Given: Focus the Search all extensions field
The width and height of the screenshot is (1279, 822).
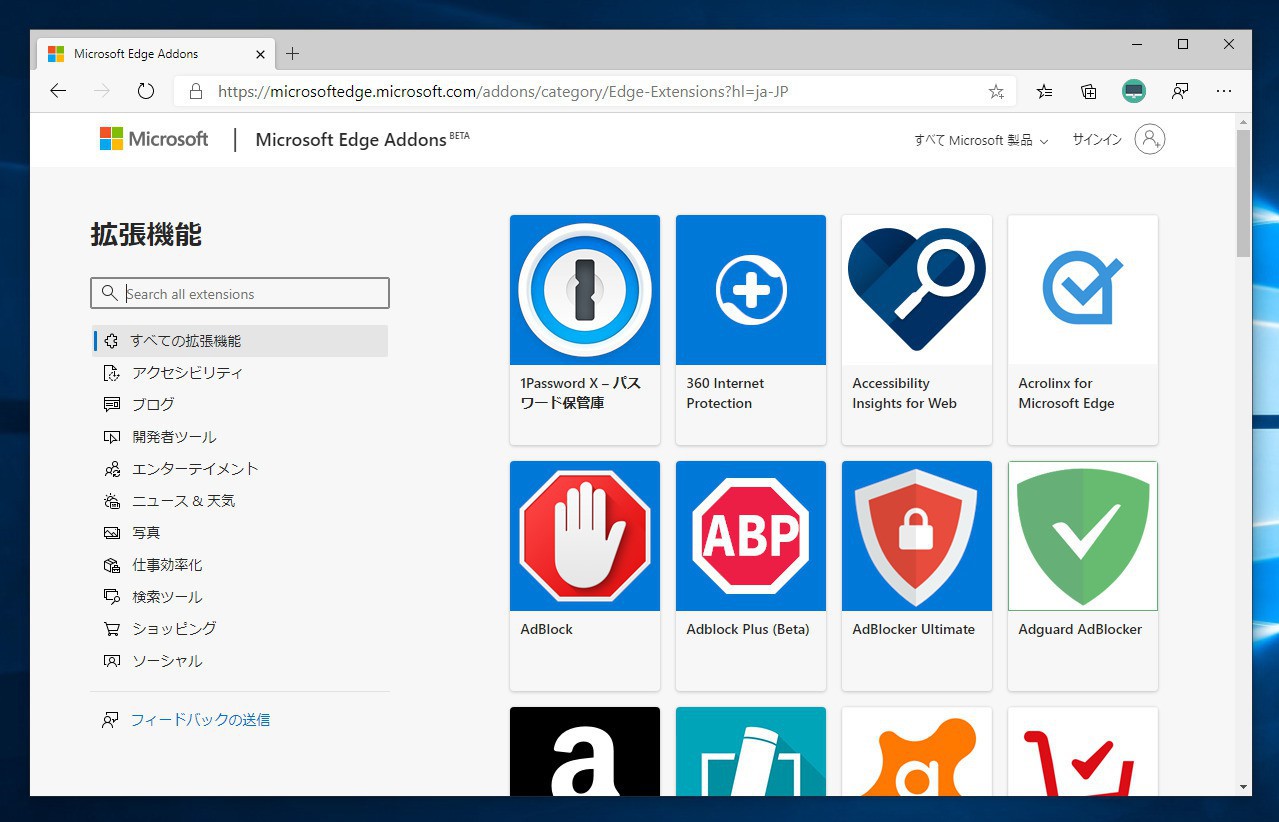Looking at the screenshot, I should point(240,293).
